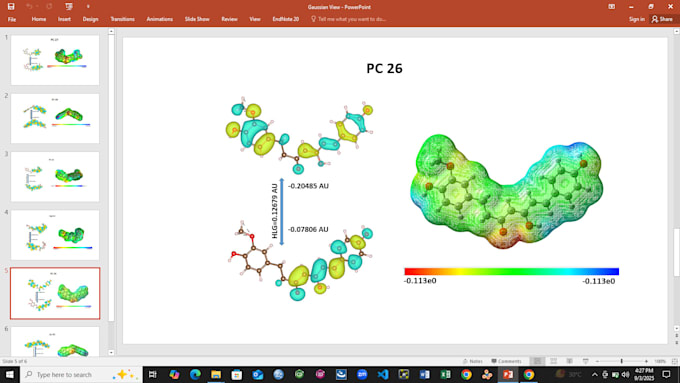The height and width of the screenshot is (383, 680).
Task: Click the zoom in plus button
Action: pos(646,361)
